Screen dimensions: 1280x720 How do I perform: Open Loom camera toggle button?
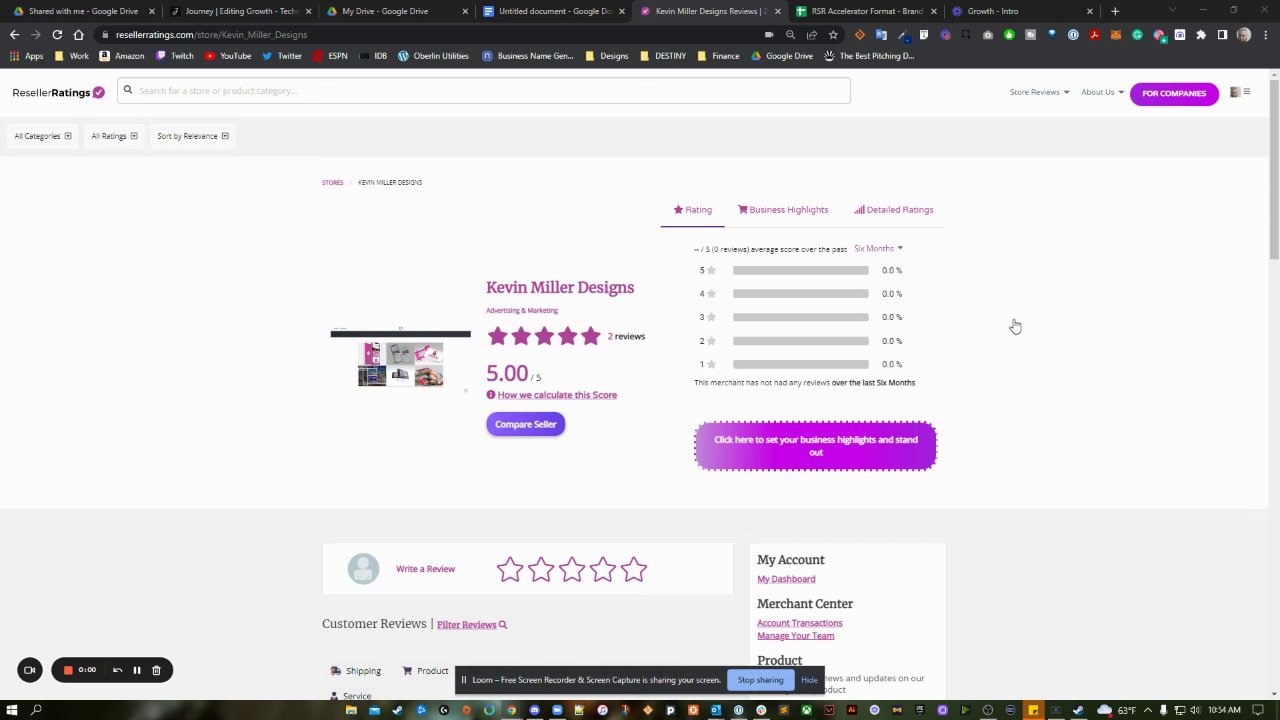(30, 670)
